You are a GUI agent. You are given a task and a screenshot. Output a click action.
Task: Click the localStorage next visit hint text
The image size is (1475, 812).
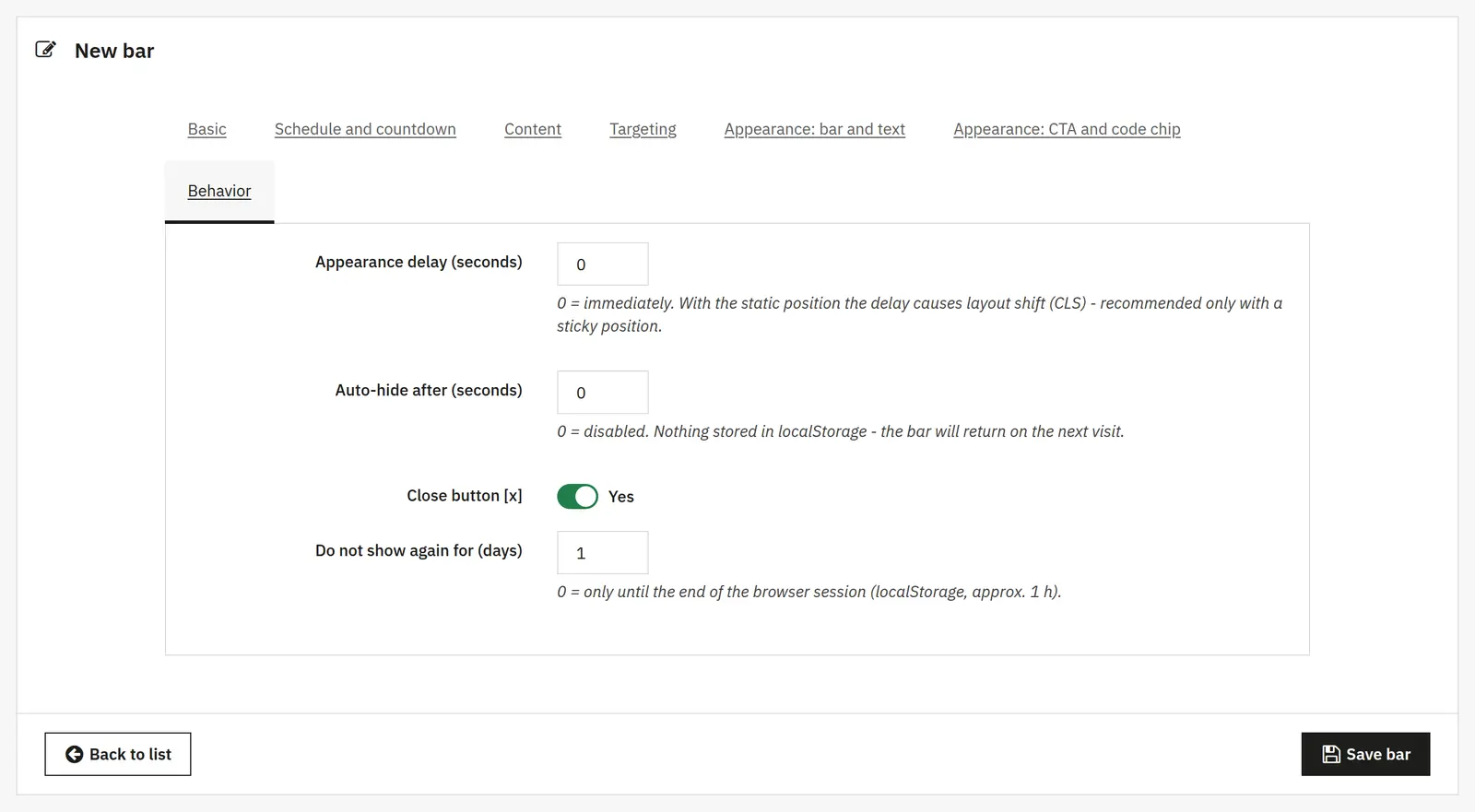841,431
